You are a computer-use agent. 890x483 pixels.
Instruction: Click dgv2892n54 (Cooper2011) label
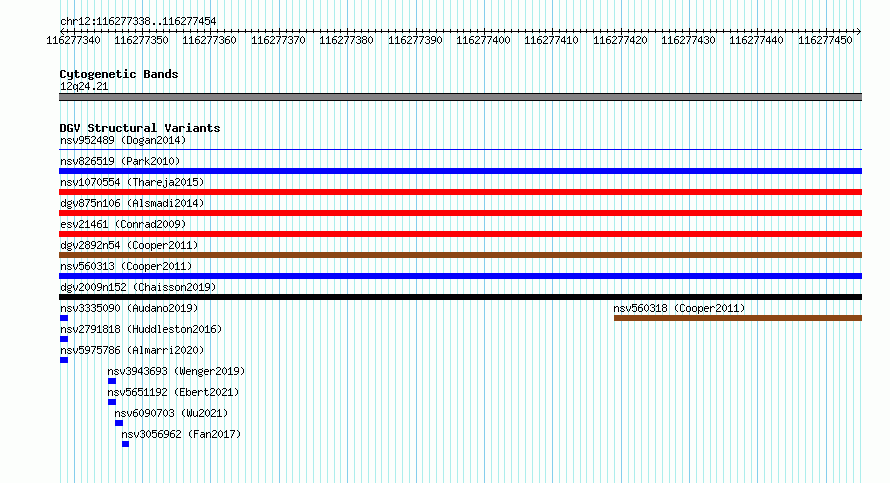coord(129,245)
